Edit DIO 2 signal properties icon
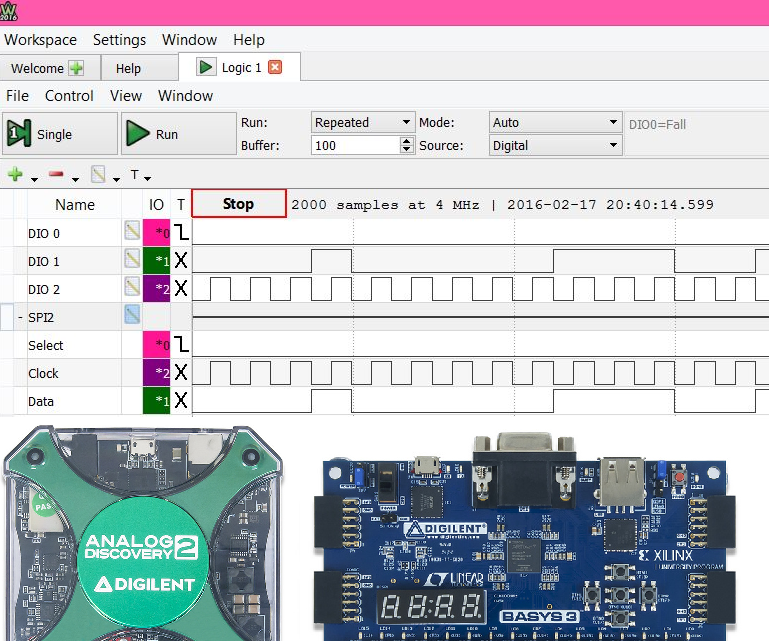This screenshot has width=769, height=641. tap(131, 286)
